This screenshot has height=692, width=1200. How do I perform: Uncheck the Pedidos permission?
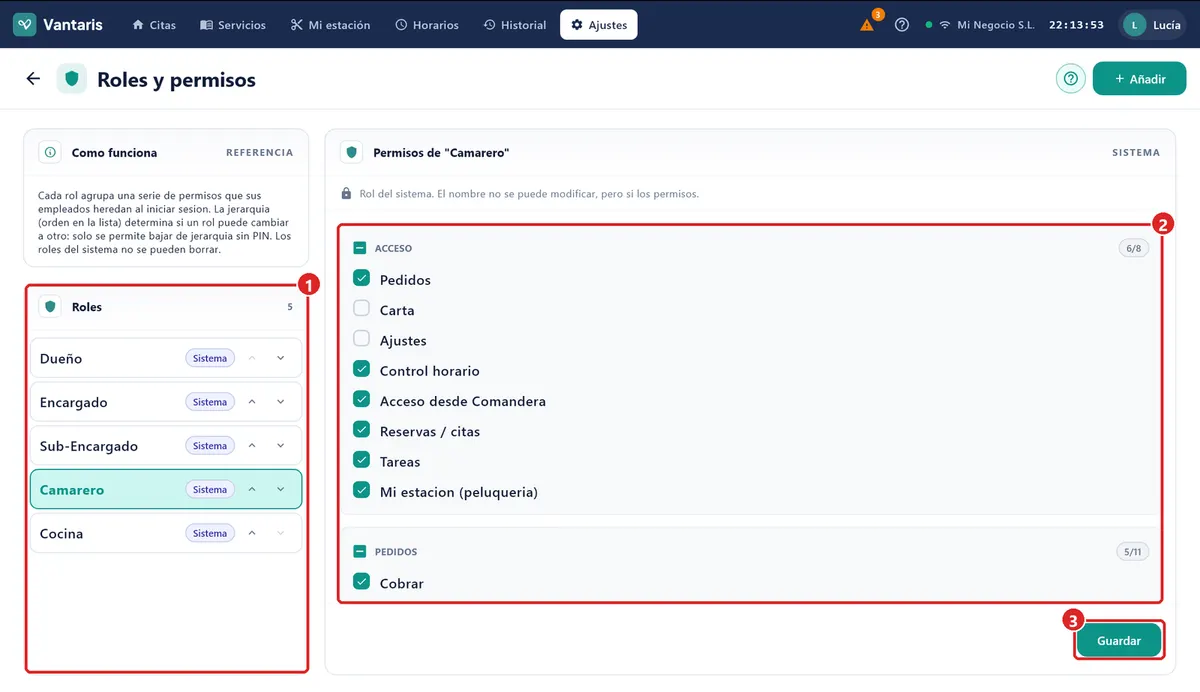pos(362,279)
